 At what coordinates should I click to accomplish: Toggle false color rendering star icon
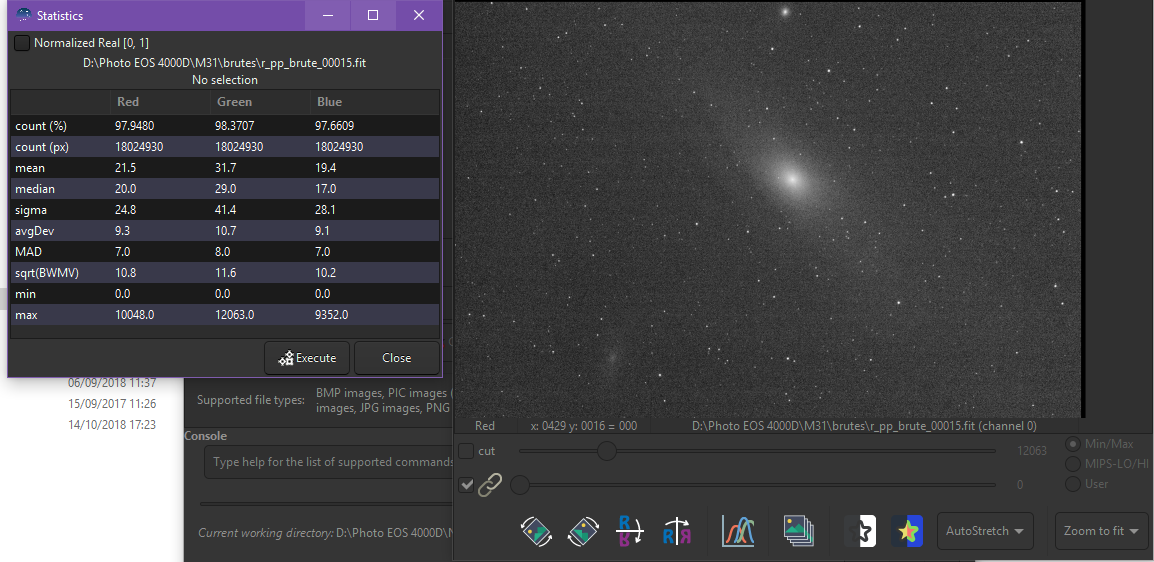coord(907,530)
